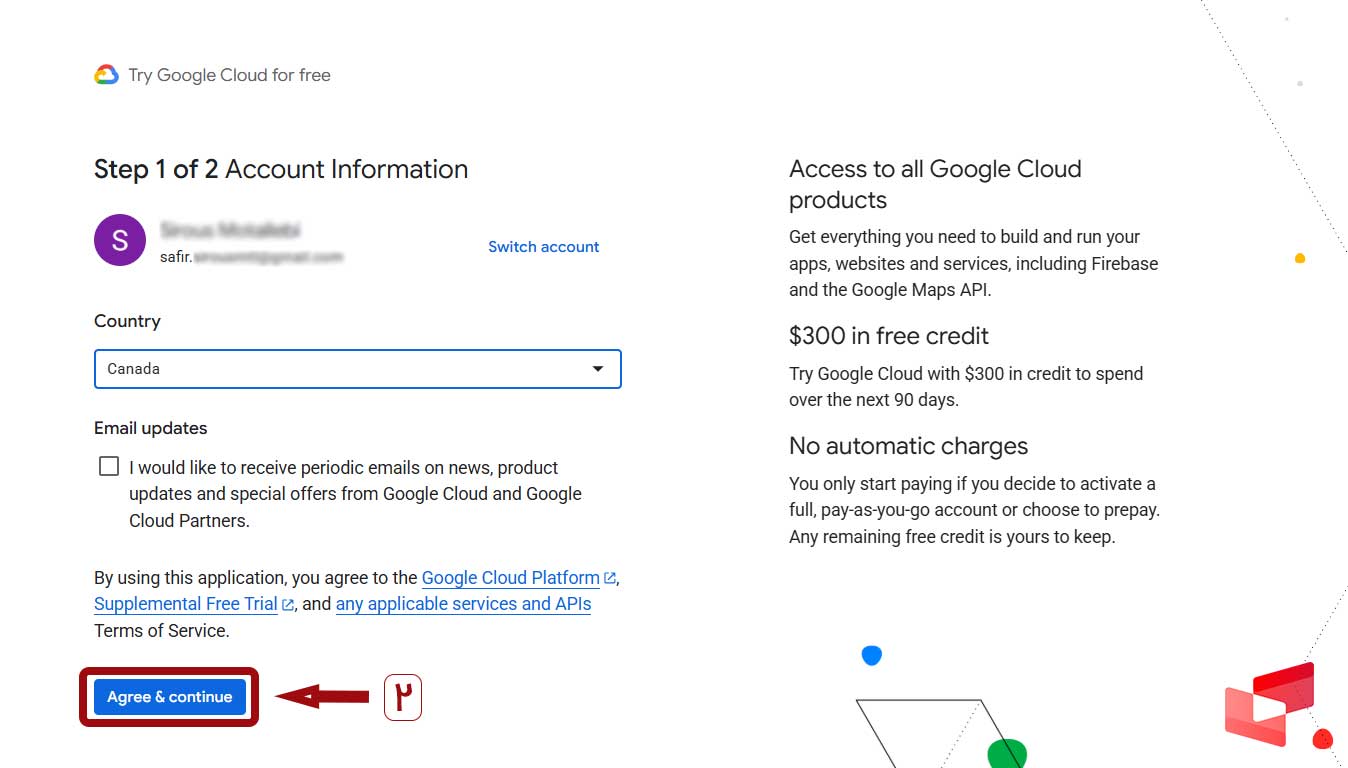Click the blurred account email address
The image size is (1348, 768).
point(251,257)
